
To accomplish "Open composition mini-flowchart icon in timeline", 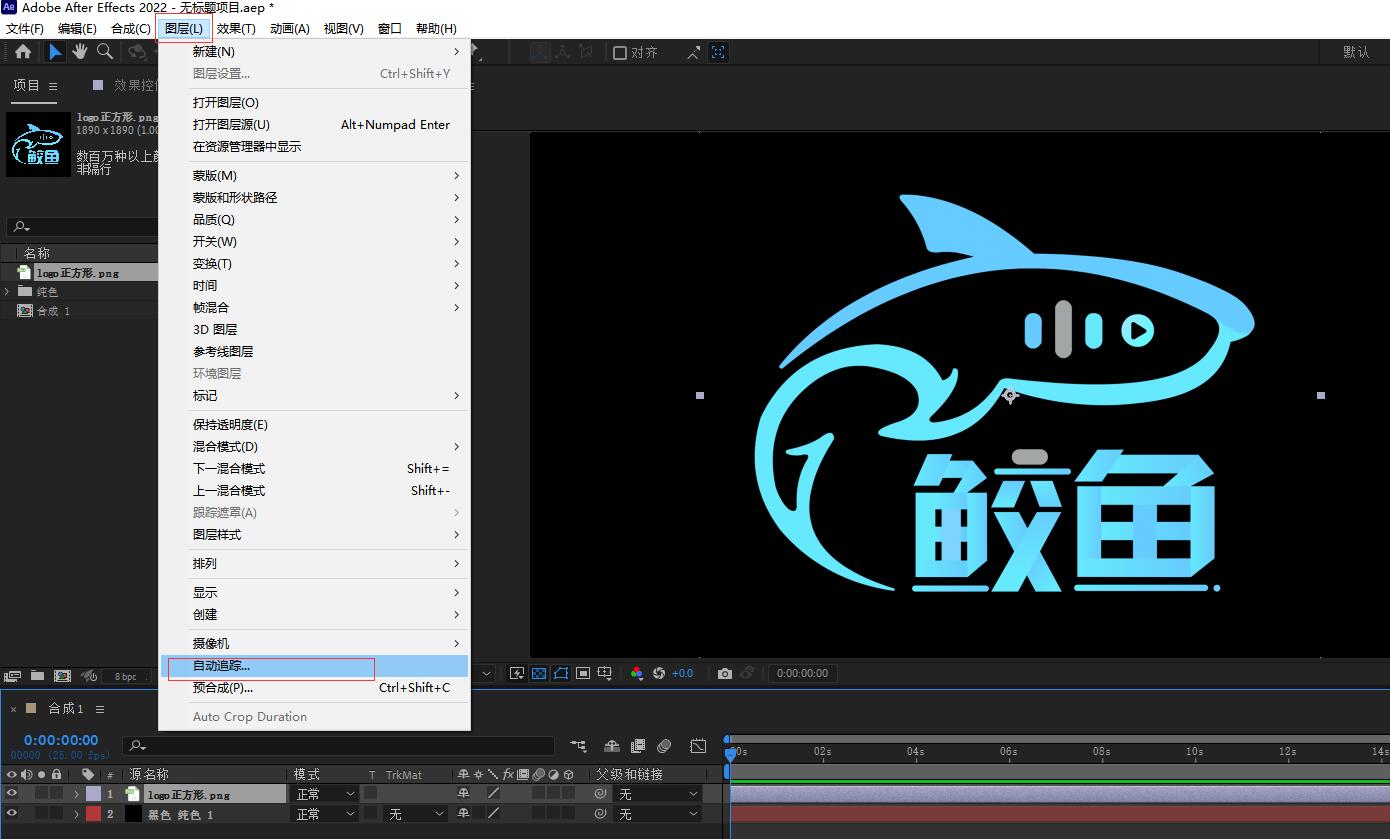I will point(579,746).
